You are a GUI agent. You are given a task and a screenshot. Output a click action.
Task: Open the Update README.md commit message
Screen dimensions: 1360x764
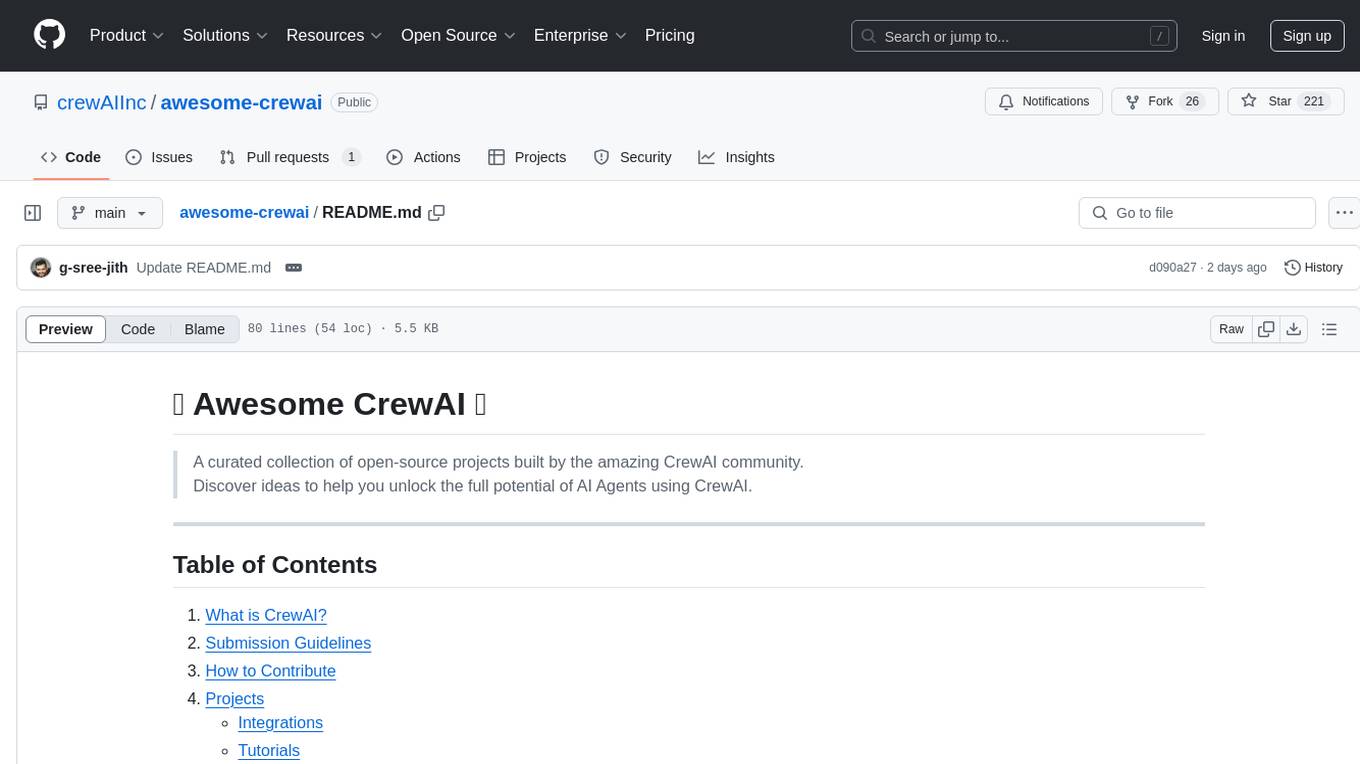pyautogui.click(x=203, y=268)
